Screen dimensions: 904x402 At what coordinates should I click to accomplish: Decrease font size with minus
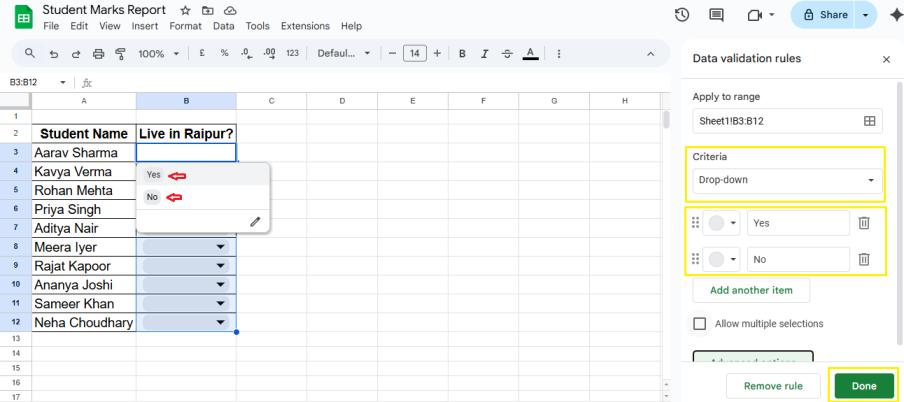(x=393, y=53)
